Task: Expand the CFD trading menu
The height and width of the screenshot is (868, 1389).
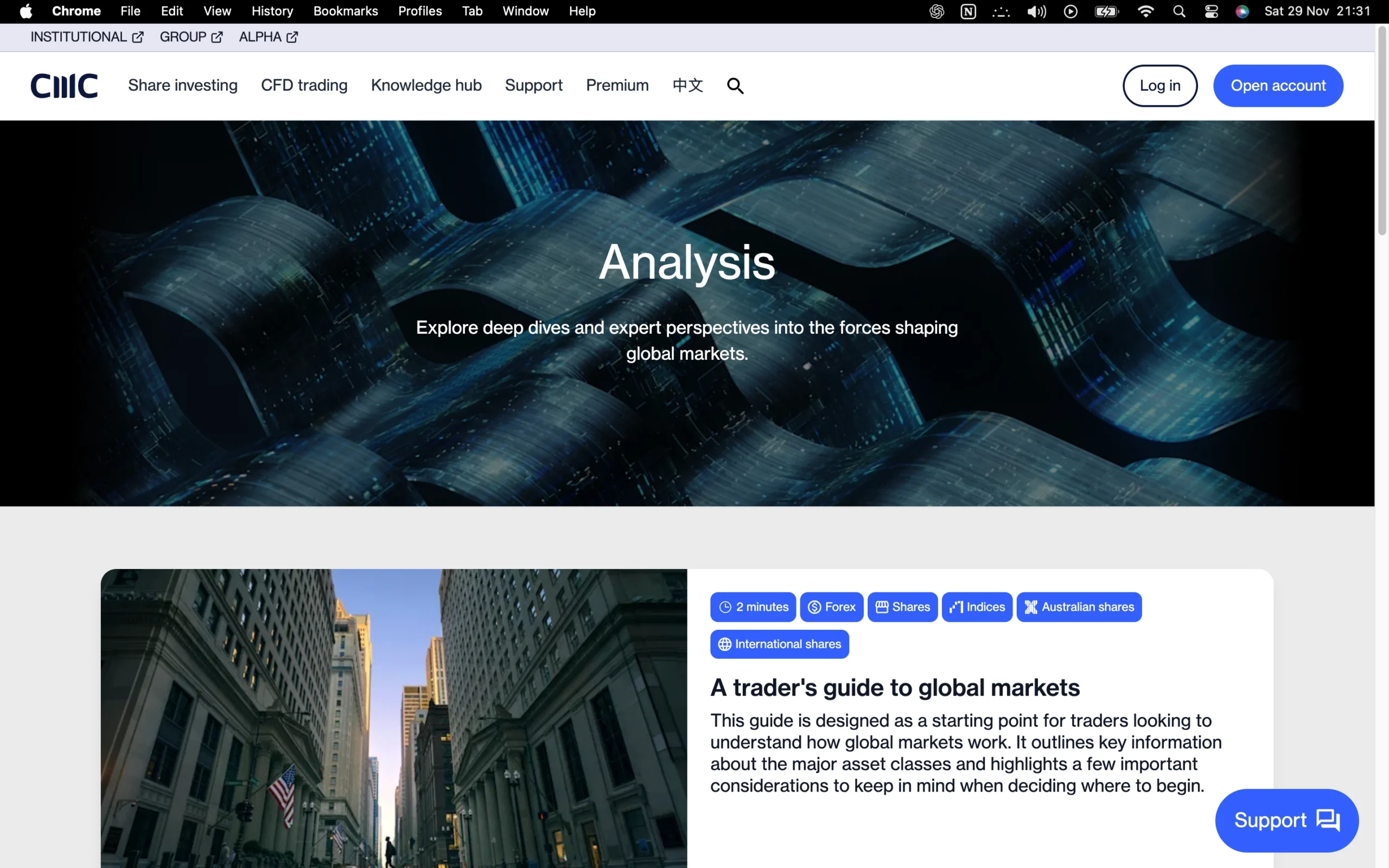Action: coord(304,85)
